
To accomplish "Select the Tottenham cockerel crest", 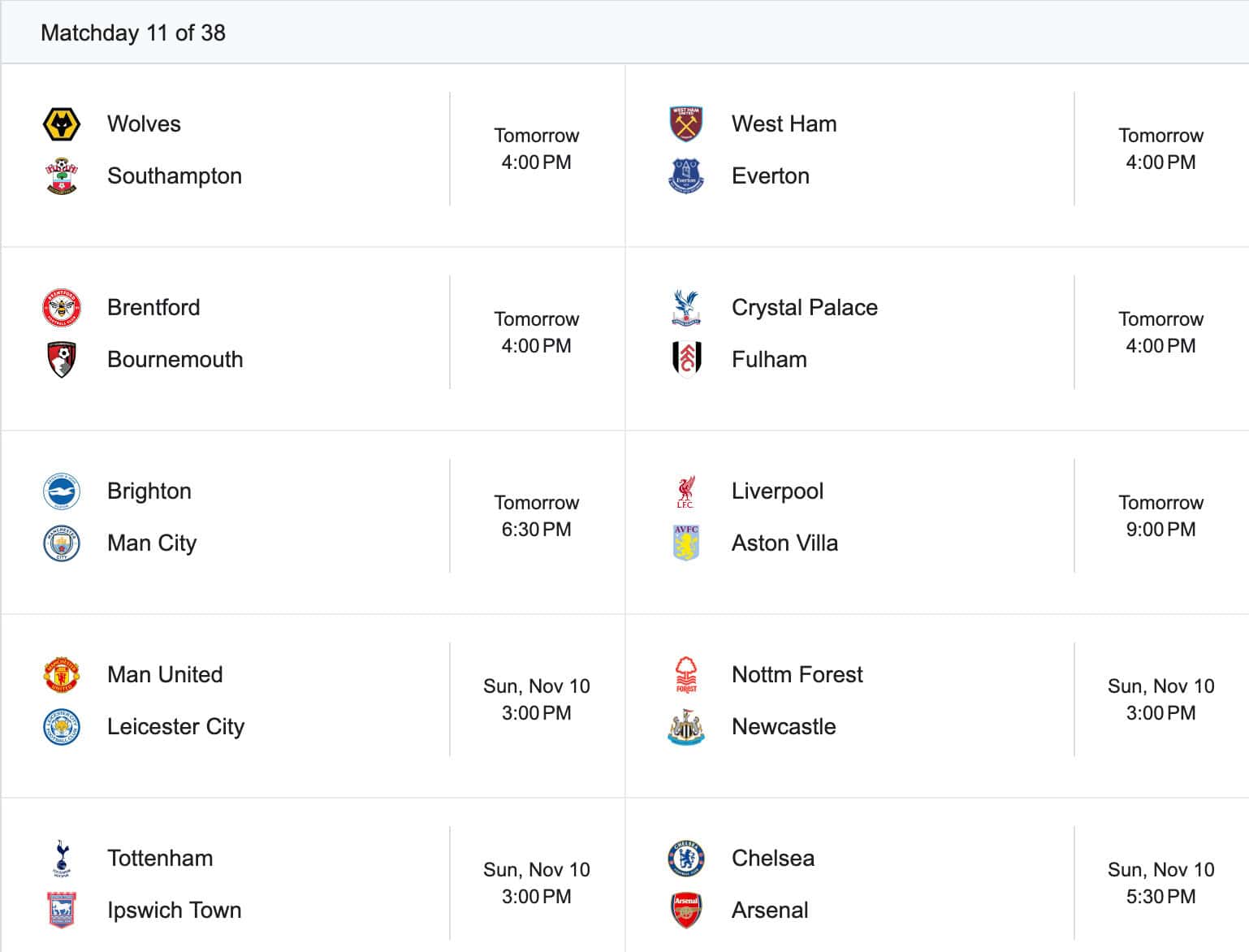I will click(x=61, y=859).
